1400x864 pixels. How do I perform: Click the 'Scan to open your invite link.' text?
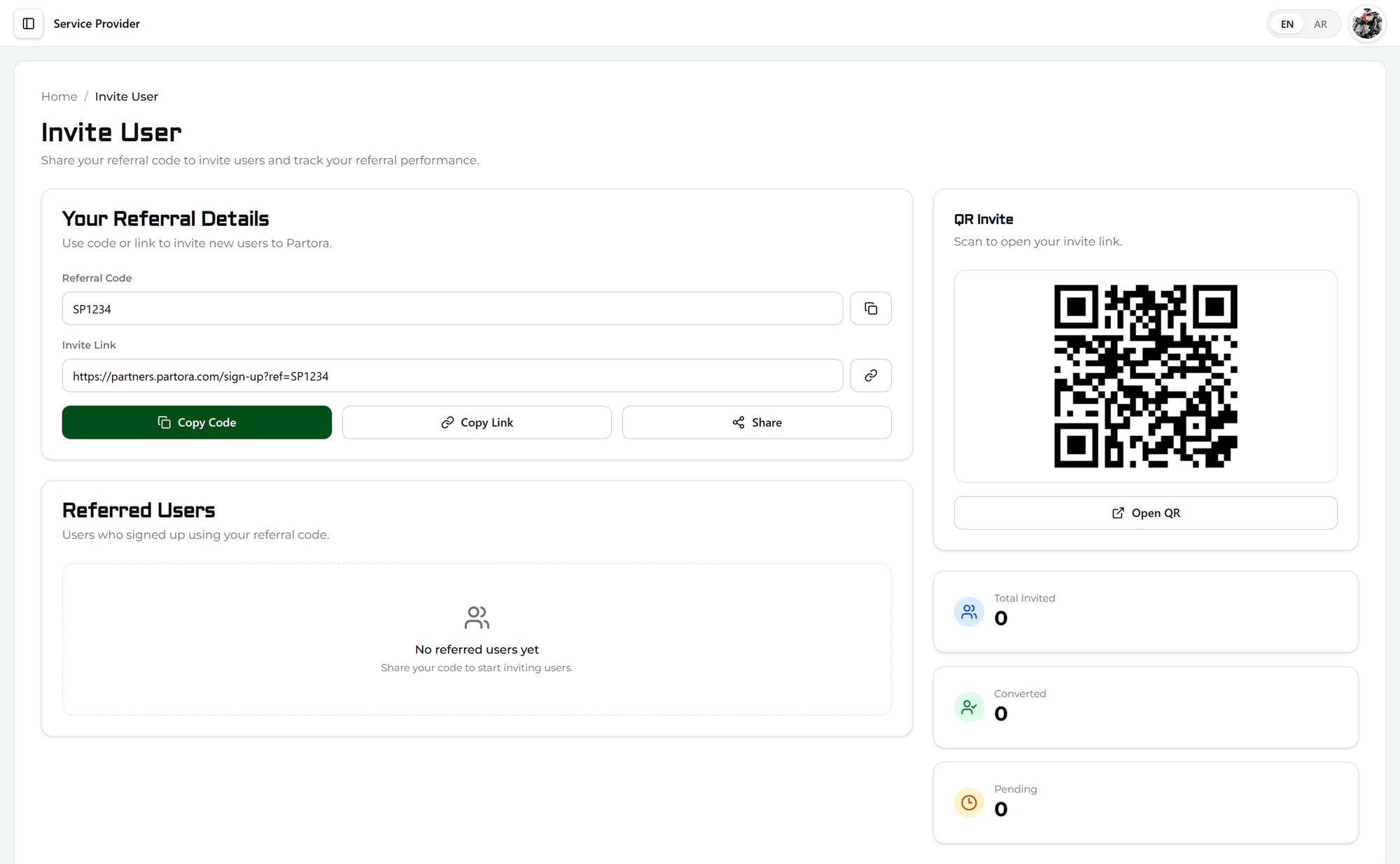tap(1038, 241)
